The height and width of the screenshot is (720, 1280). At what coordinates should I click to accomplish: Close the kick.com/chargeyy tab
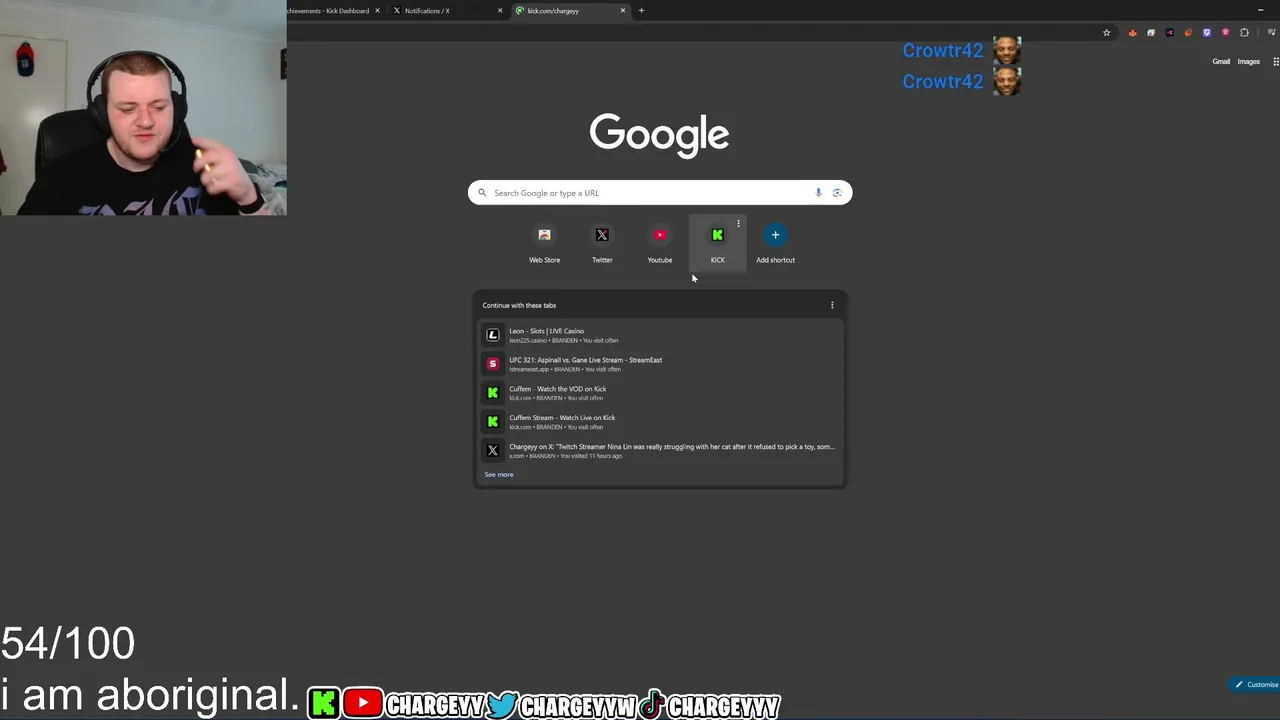623,11
